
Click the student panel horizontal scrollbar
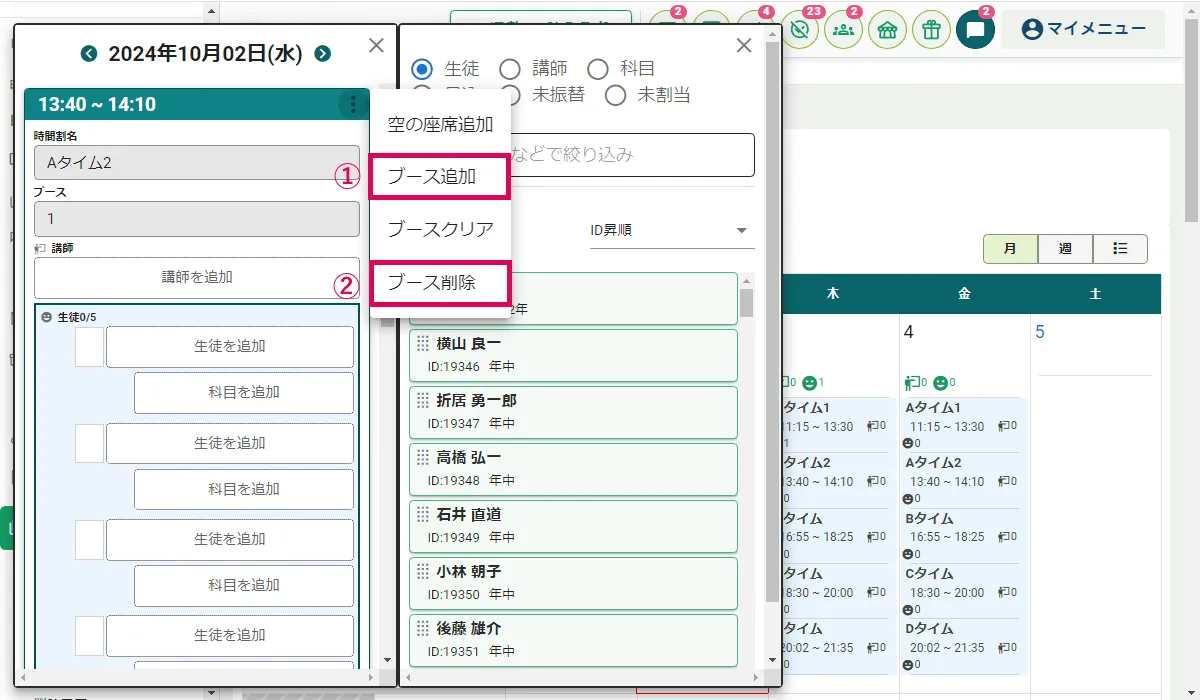pos(583,676)
